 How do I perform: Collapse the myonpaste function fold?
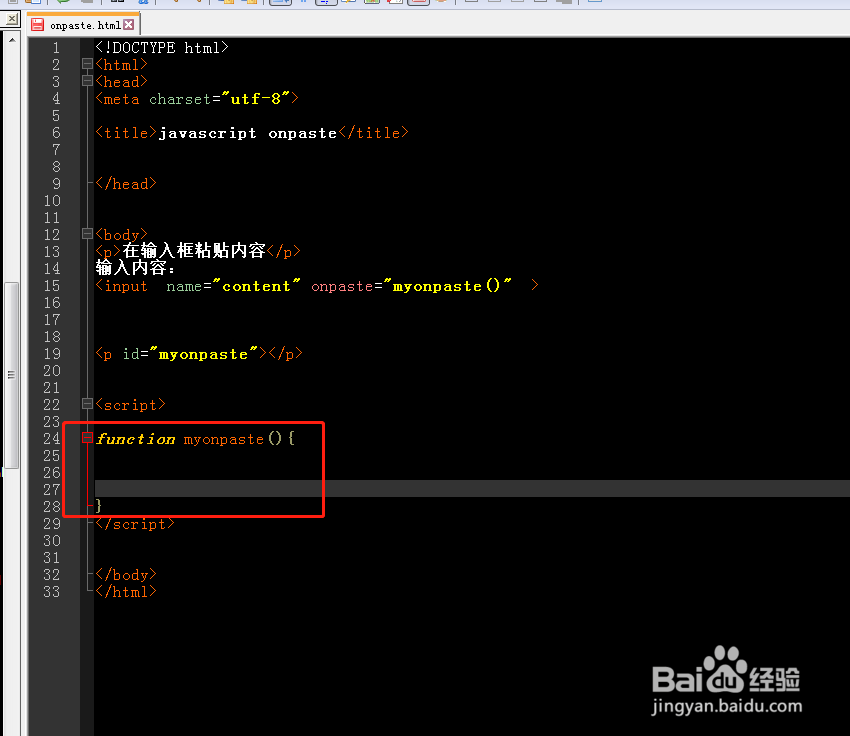86,437
